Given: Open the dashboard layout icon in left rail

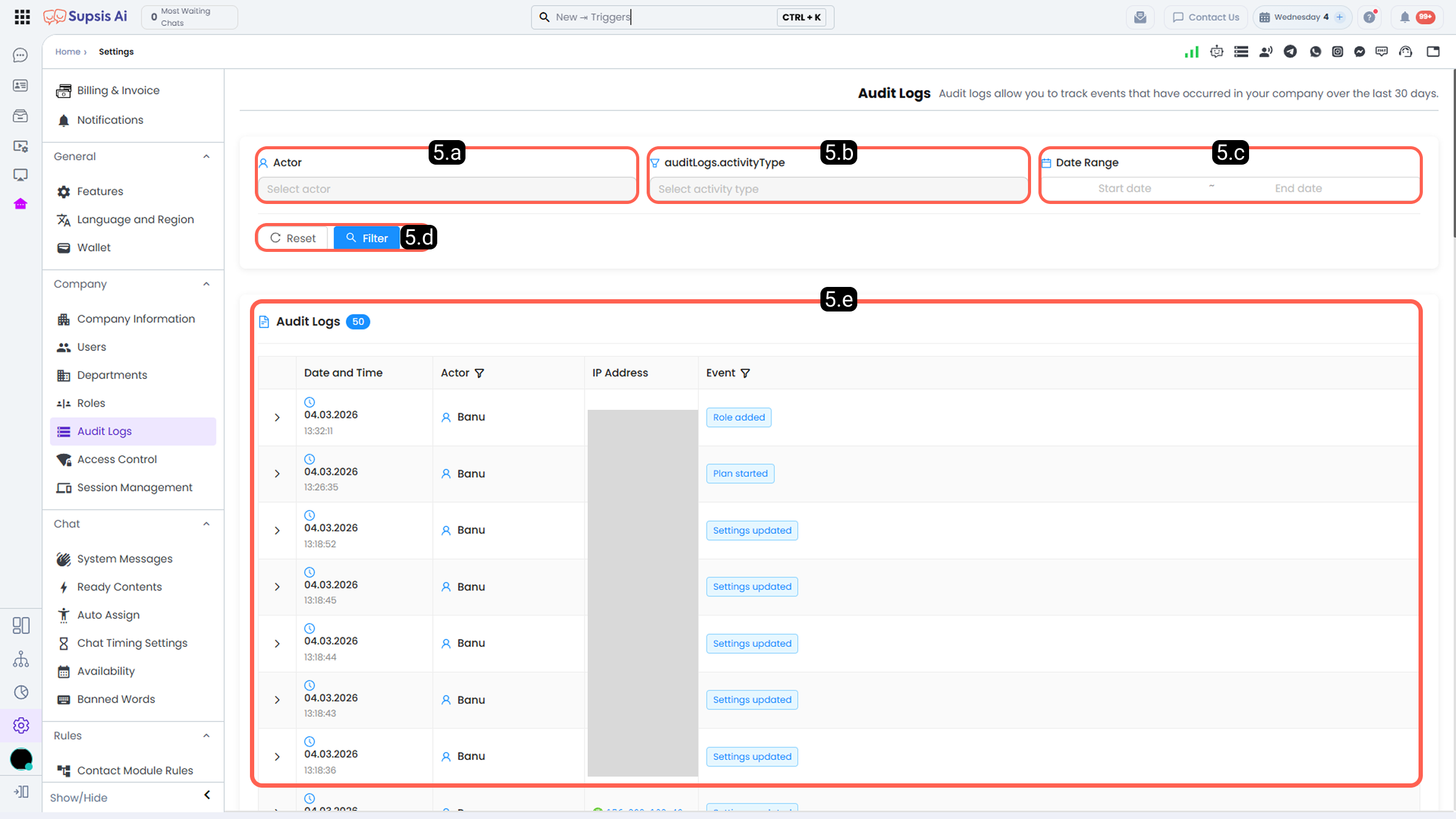Looking at the screenshot, I should [21, 625].
